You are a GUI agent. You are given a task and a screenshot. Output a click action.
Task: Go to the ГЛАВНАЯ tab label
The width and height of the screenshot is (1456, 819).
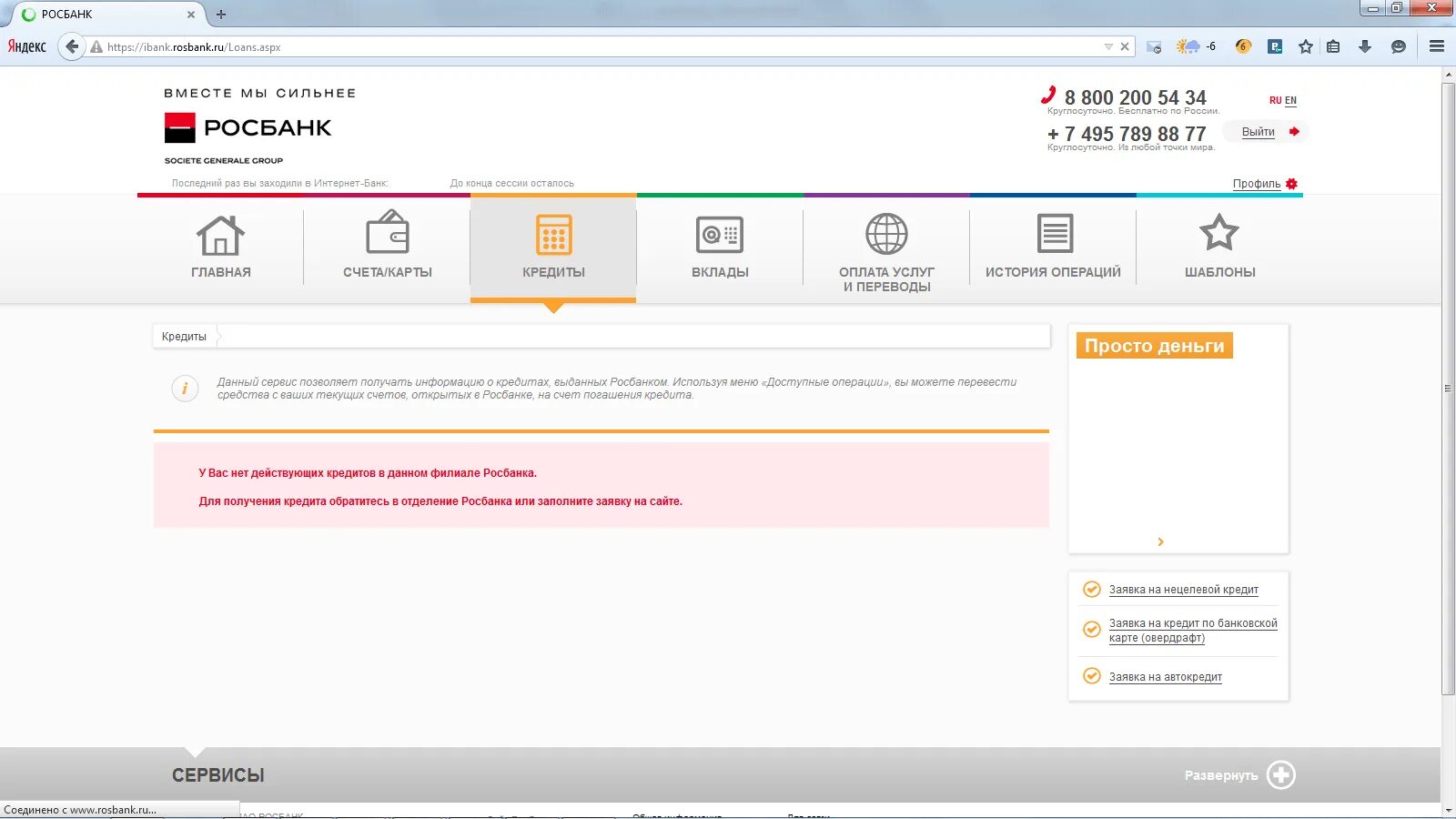(221, 272)
